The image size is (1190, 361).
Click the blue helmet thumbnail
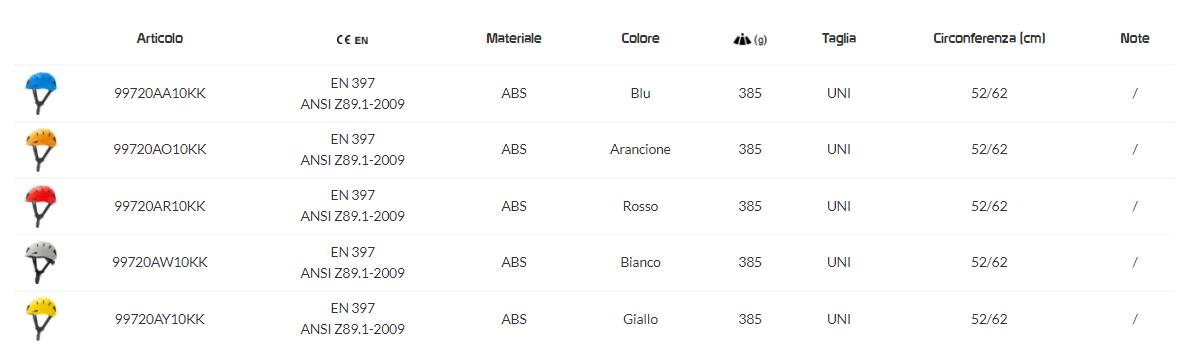tap(41, 93)
